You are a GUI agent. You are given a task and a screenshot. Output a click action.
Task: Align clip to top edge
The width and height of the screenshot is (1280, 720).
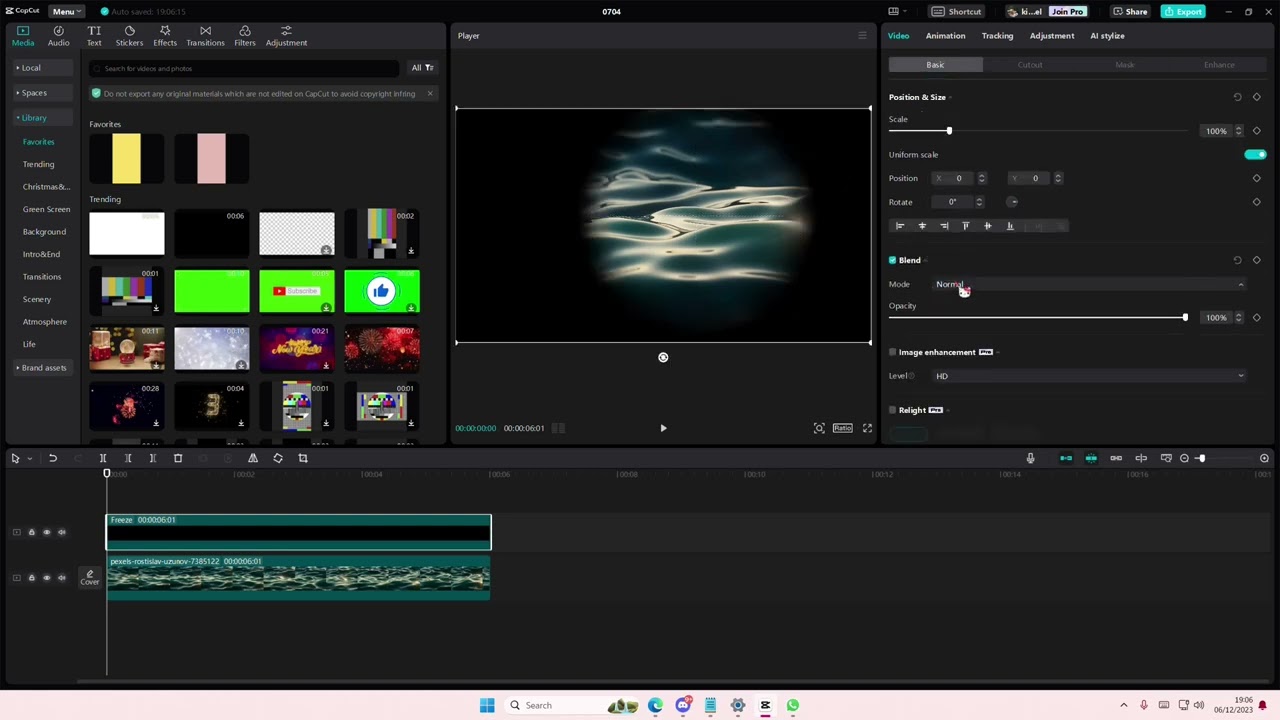coord(966,226)
